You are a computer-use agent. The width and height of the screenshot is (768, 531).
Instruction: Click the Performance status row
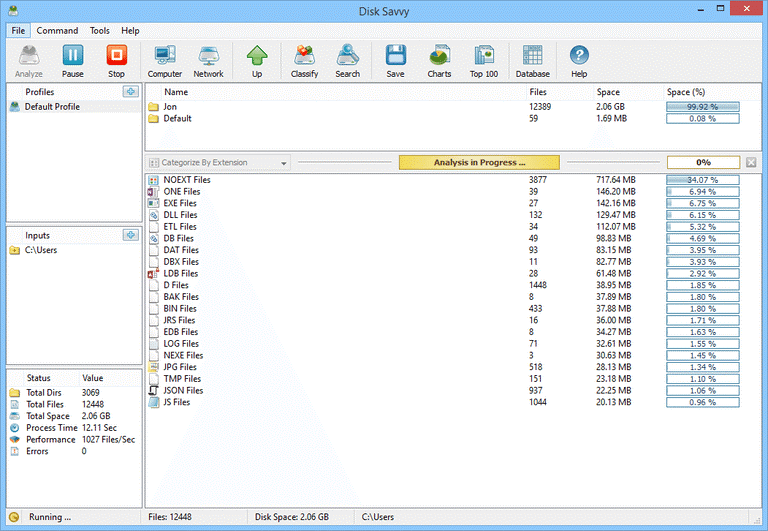pyautogui.click(x=74, y=439)
